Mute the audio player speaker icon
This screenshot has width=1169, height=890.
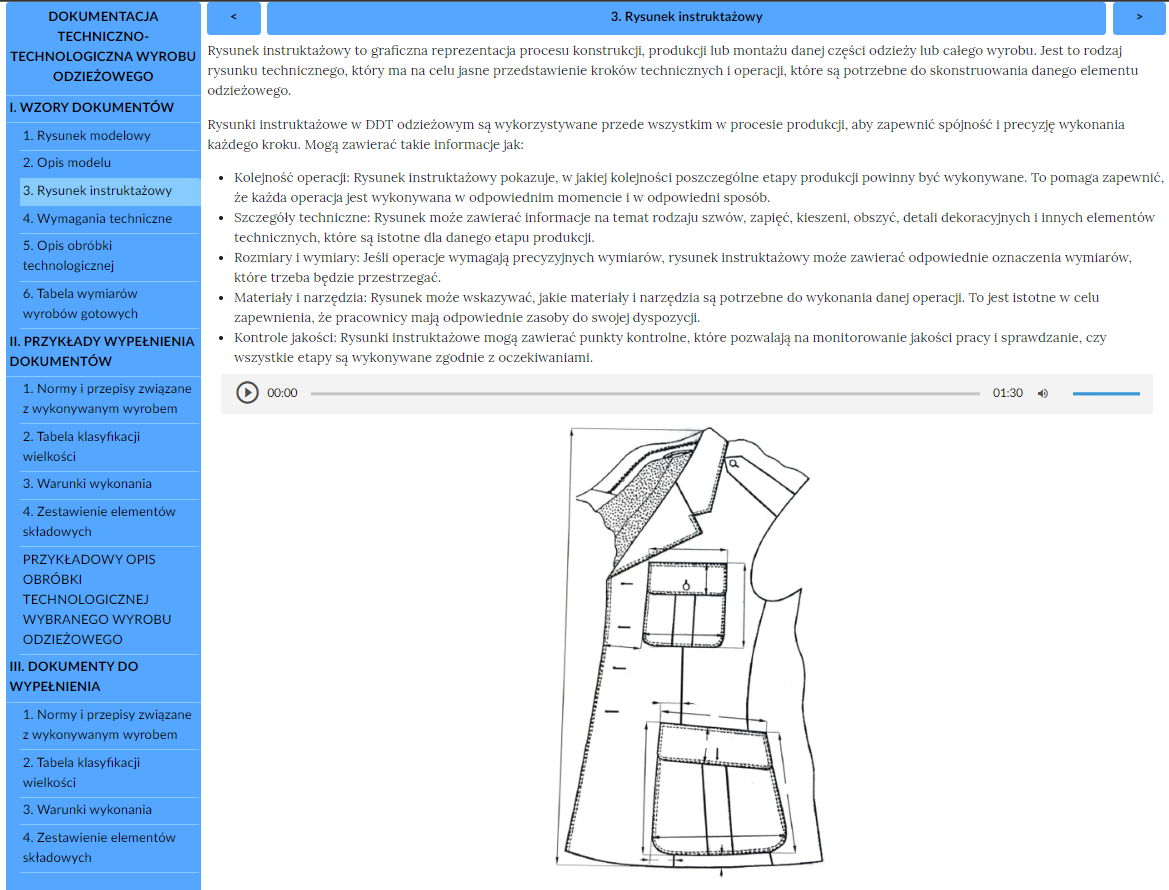pyautogui.click(x=1043, y=393)
